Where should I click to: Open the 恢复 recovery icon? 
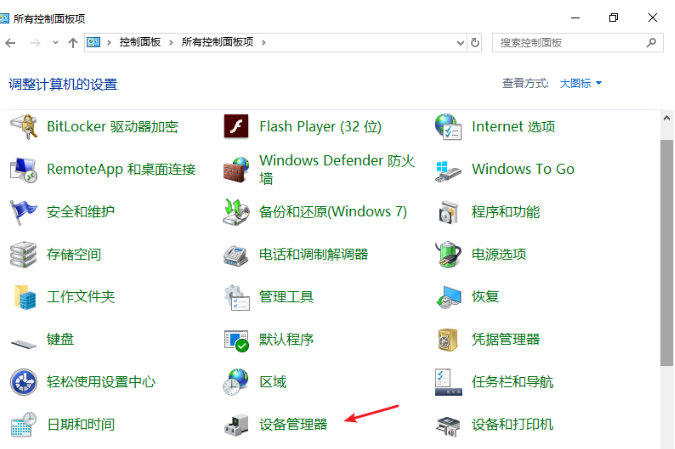coord(448,297)
